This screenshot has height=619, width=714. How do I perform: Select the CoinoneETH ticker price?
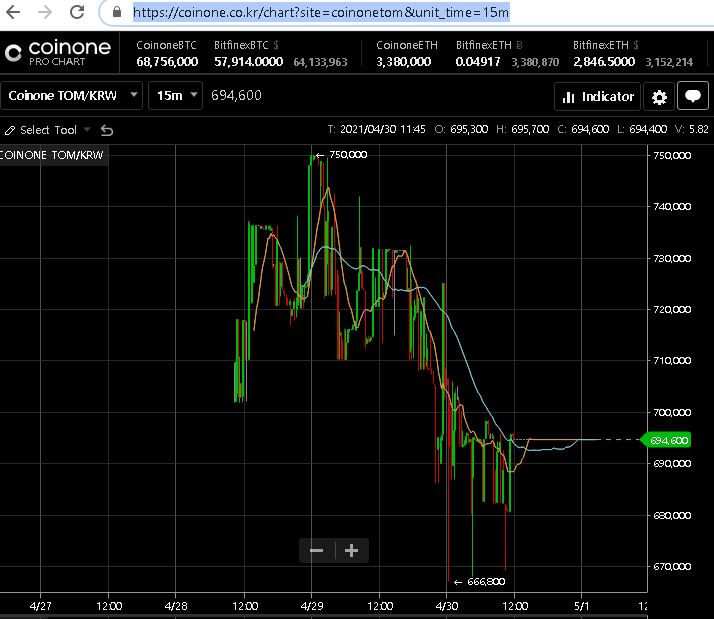tap(407, 53)
